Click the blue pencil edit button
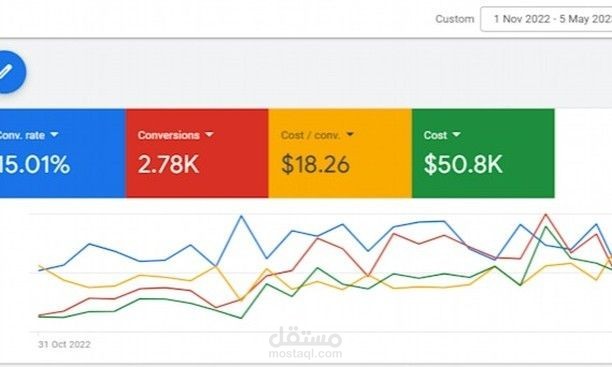 [8, 72]
